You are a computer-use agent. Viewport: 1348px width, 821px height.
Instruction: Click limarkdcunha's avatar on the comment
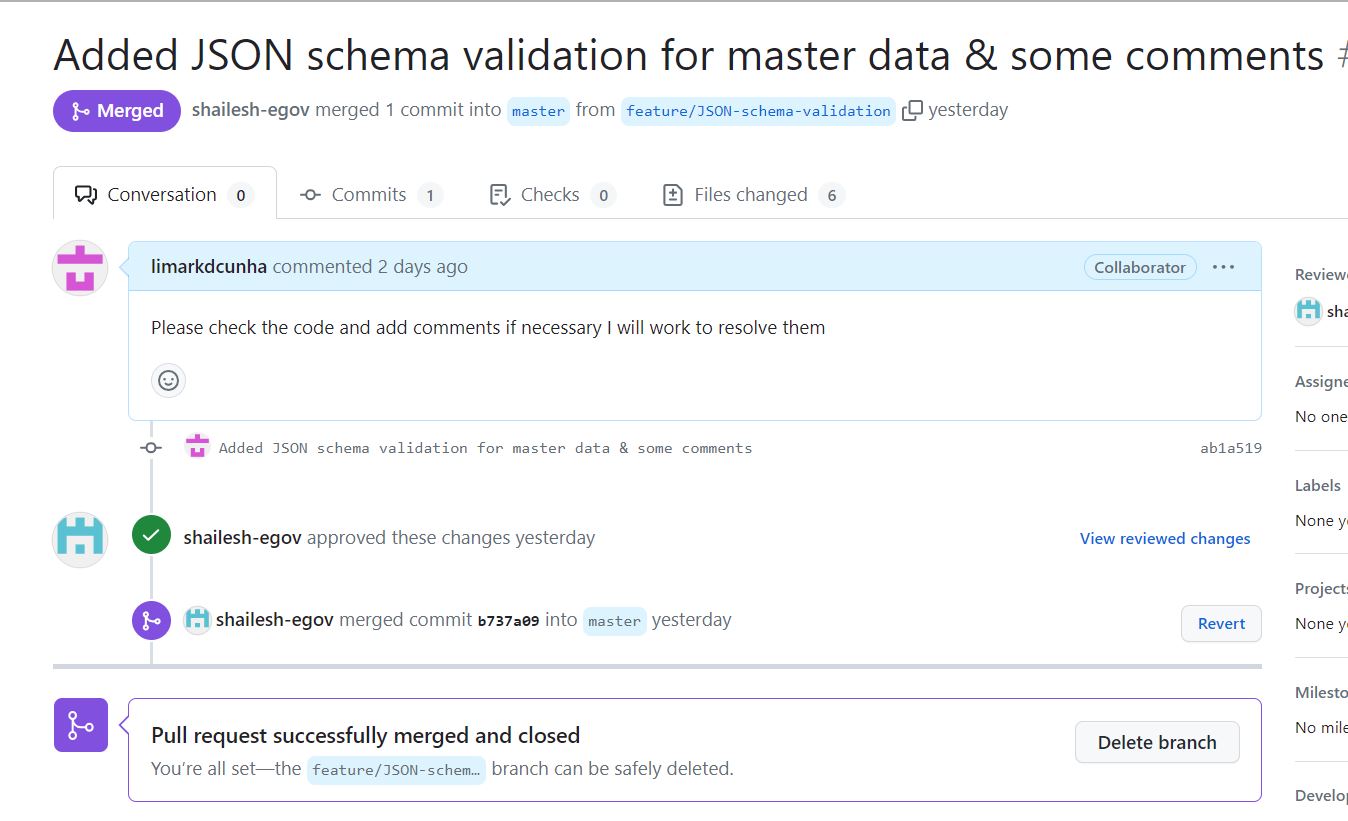(x=79, y=267)
